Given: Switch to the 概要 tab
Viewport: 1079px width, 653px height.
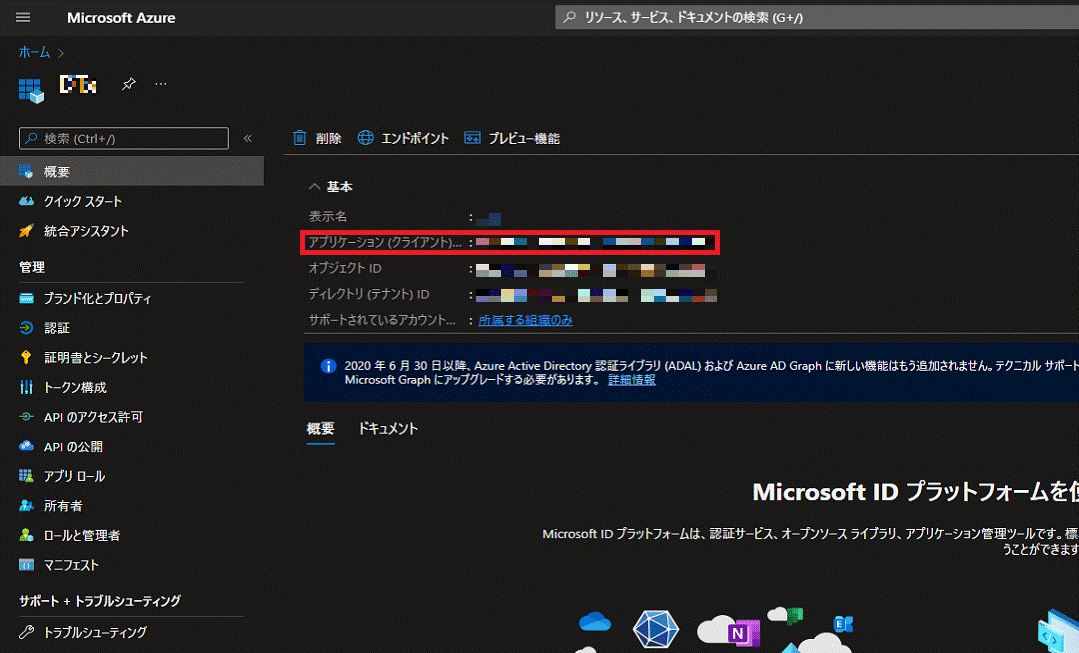Looking at the screenshot, I should (320, 429).
